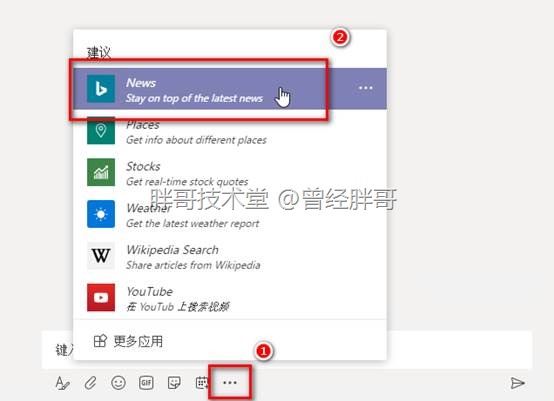The height and width of the screenshot is (401, 554).
Task: Click the more messaging extensions ellipsis
Action: coord(230,383)
